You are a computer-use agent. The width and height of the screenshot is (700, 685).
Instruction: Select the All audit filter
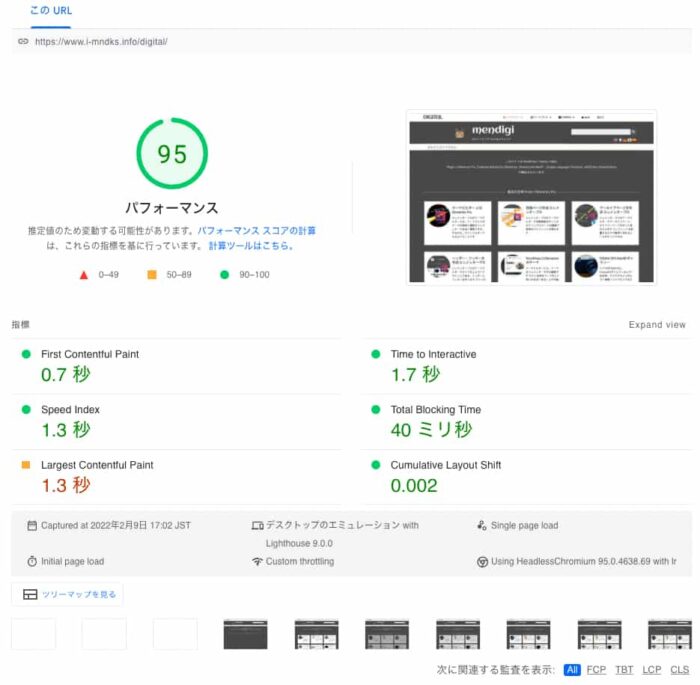click(572, 670)
